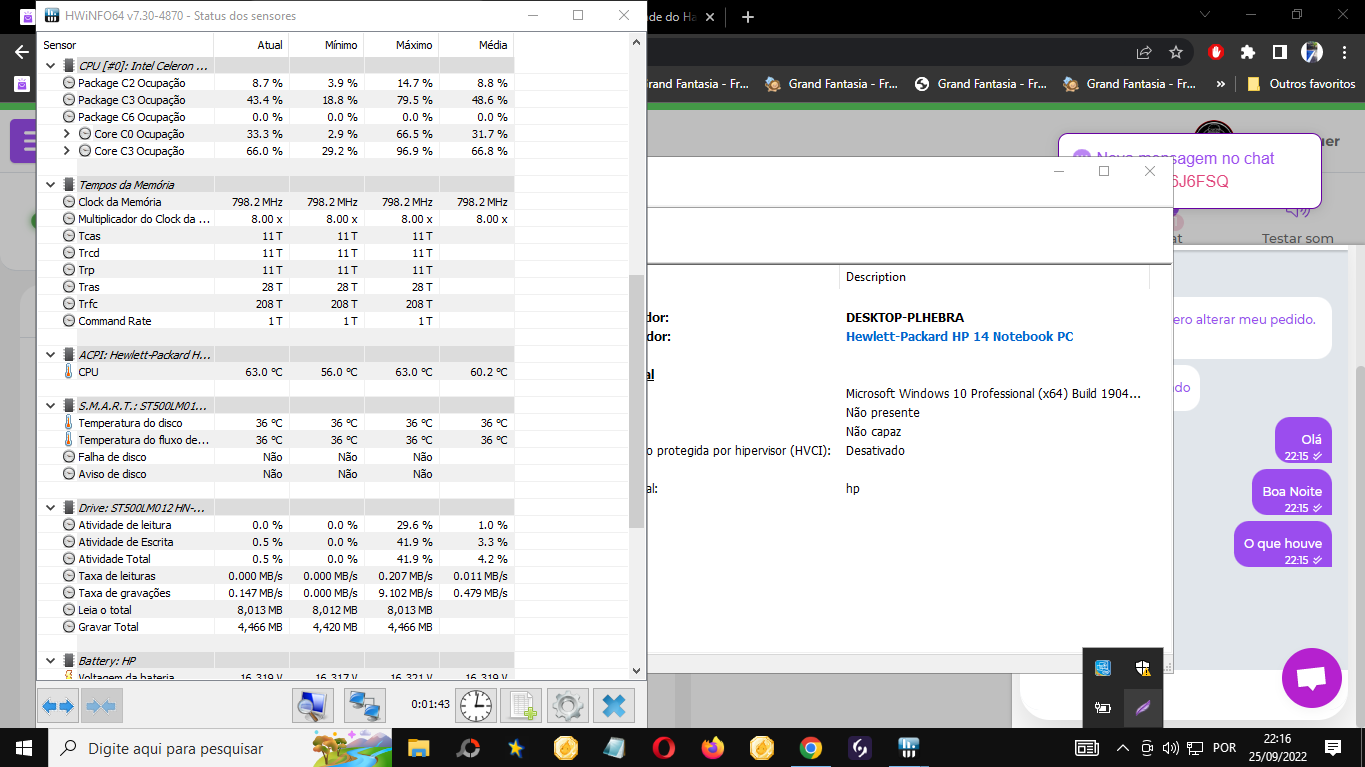Collapse the Tempos da Memória group
The height and width of the screenshot is (767, 1365).
[51, 185]
